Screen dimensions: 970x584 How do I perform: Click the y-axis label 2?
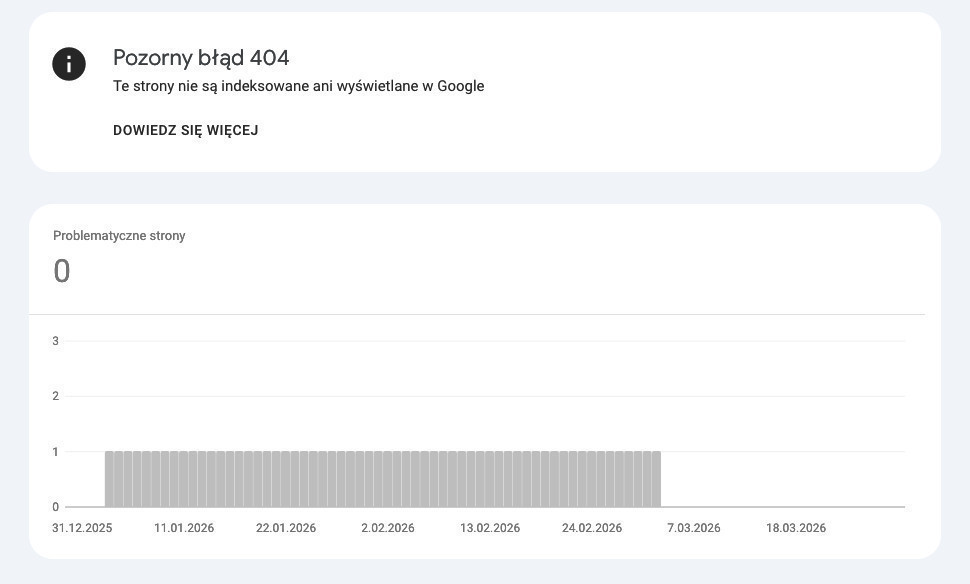tap(56, 396)
